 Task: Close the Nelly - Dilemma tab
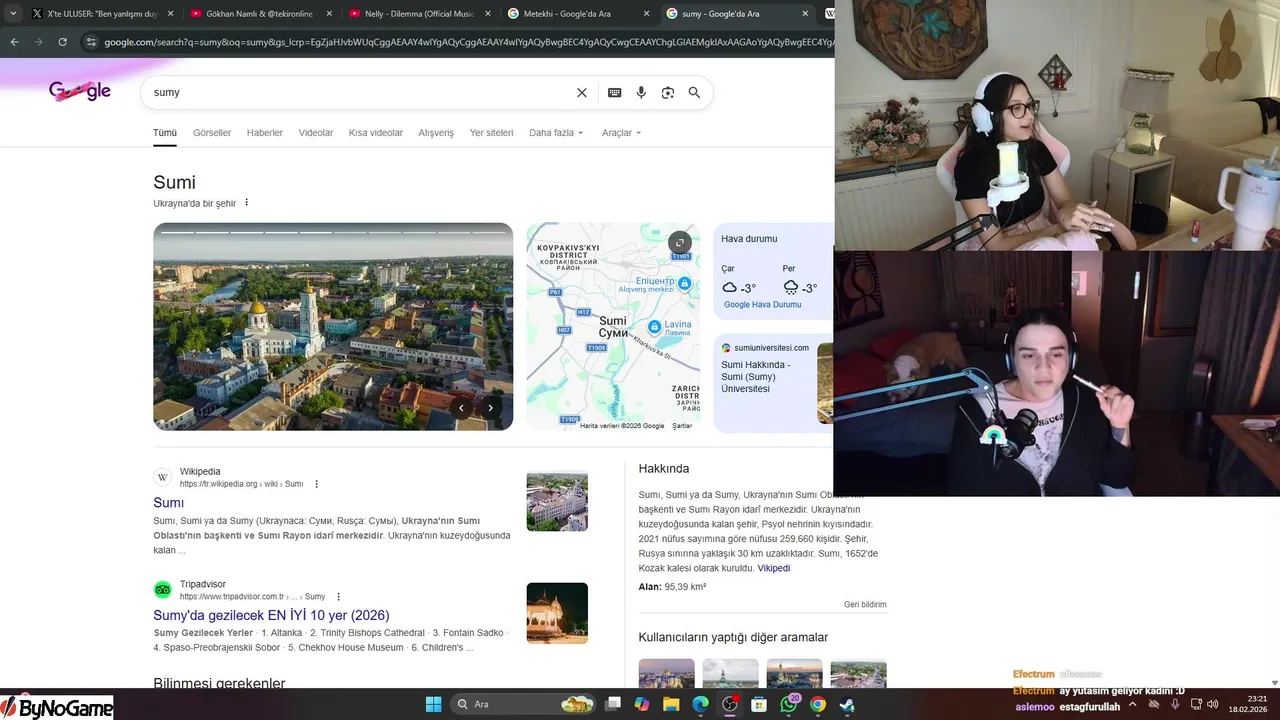pyautogui.click(x=488, y=14)
